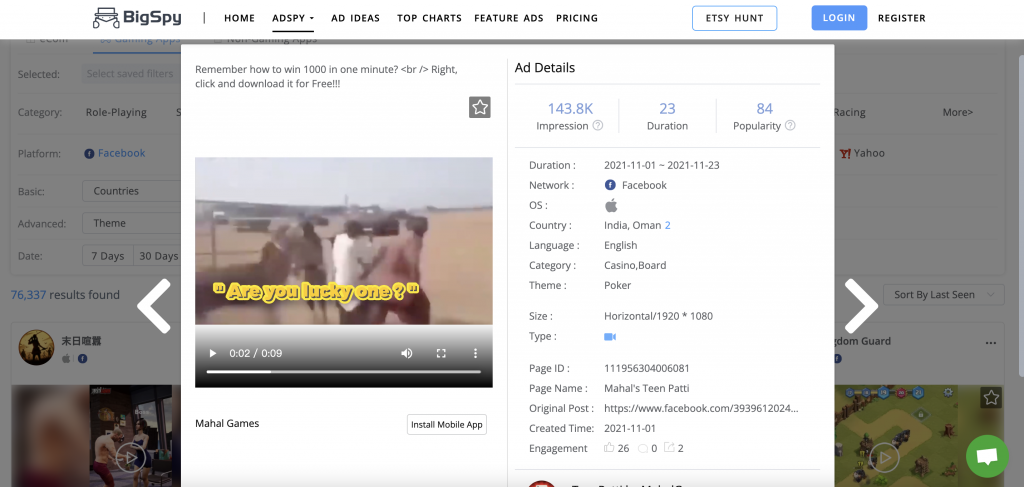Open the Theme dropdown filter
Image resolution: width=1024 pixels, height=487 pixels.
(131, 223)
